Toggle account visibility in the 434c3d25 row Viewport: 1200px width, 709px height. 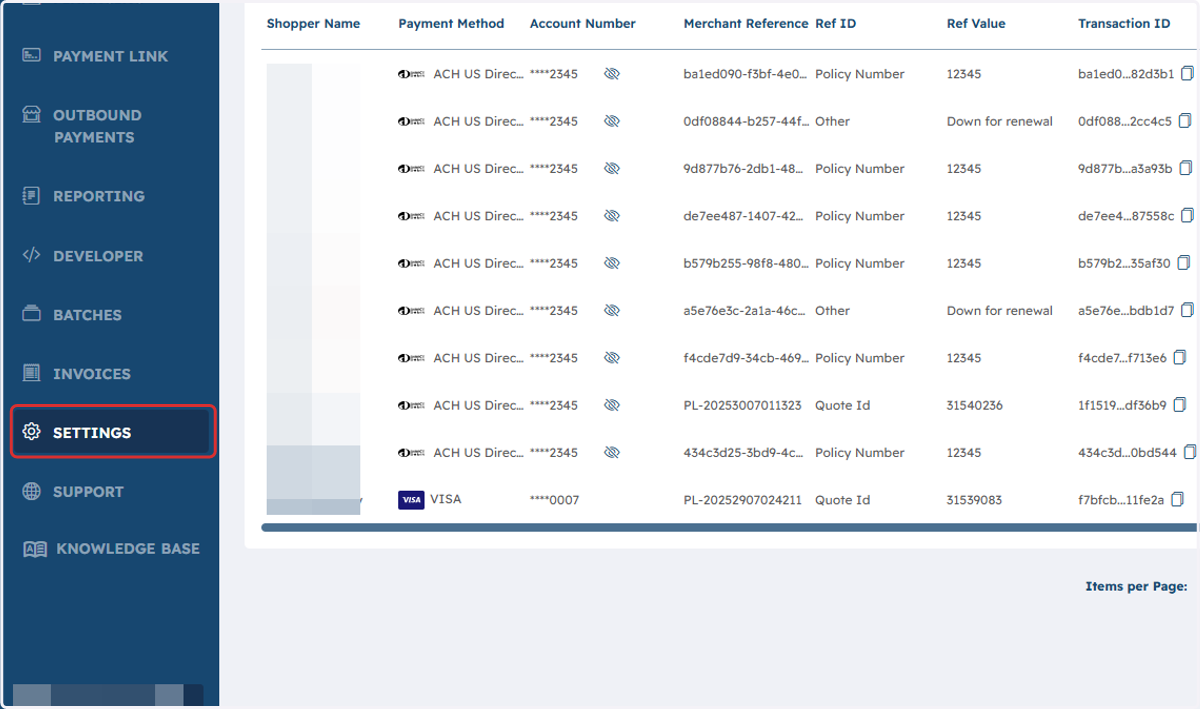click(x=612, y=453)
